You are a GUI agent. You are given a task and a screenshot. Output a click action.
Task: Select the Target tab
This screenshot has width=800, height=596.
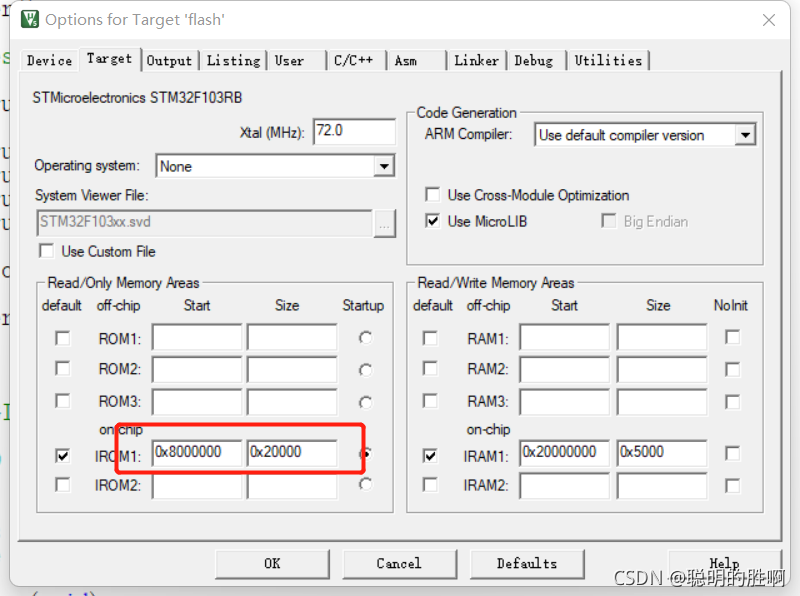(x=109, y=59)
